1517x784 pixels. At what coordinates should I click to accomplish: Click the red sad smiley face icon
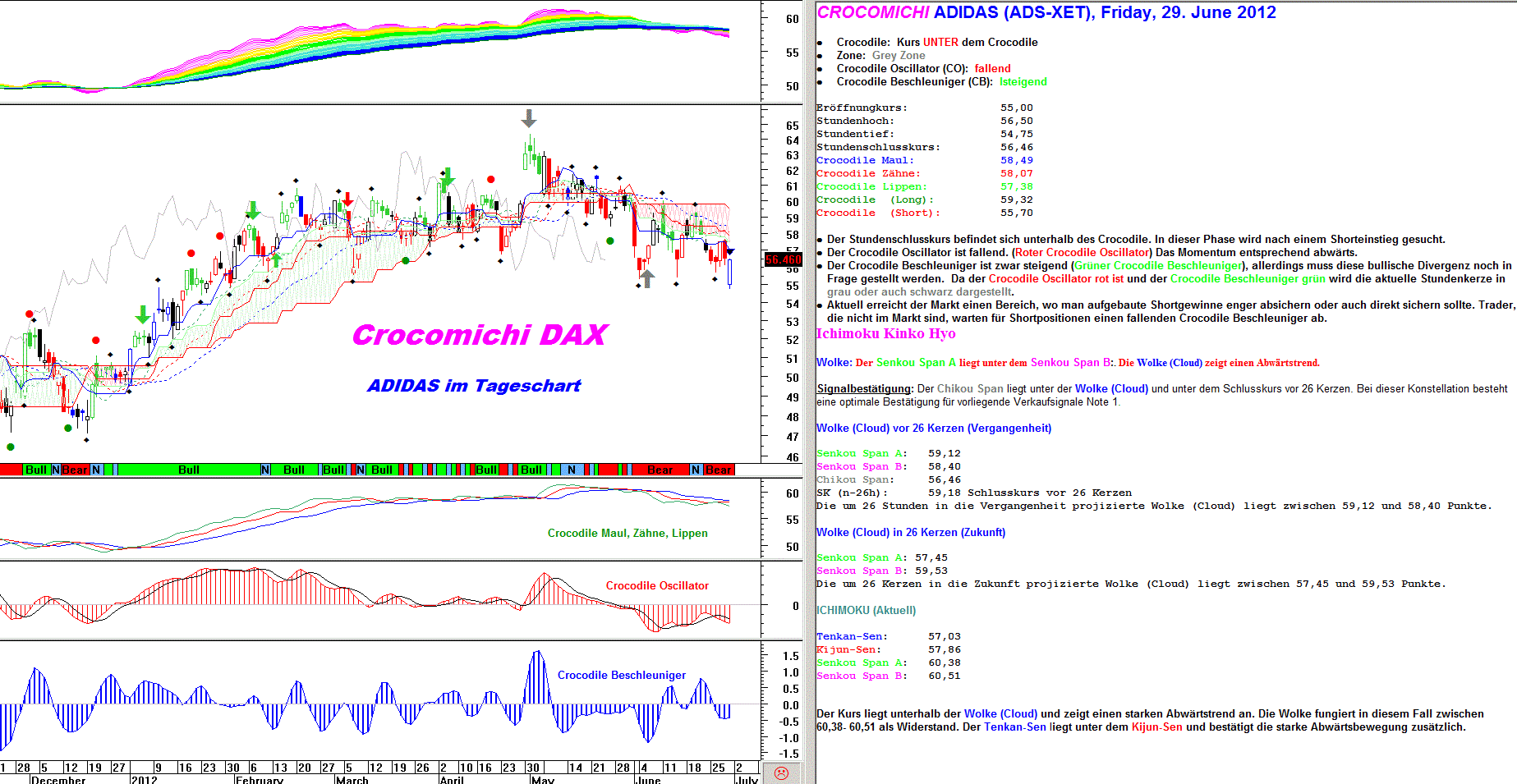click(781, 773)
